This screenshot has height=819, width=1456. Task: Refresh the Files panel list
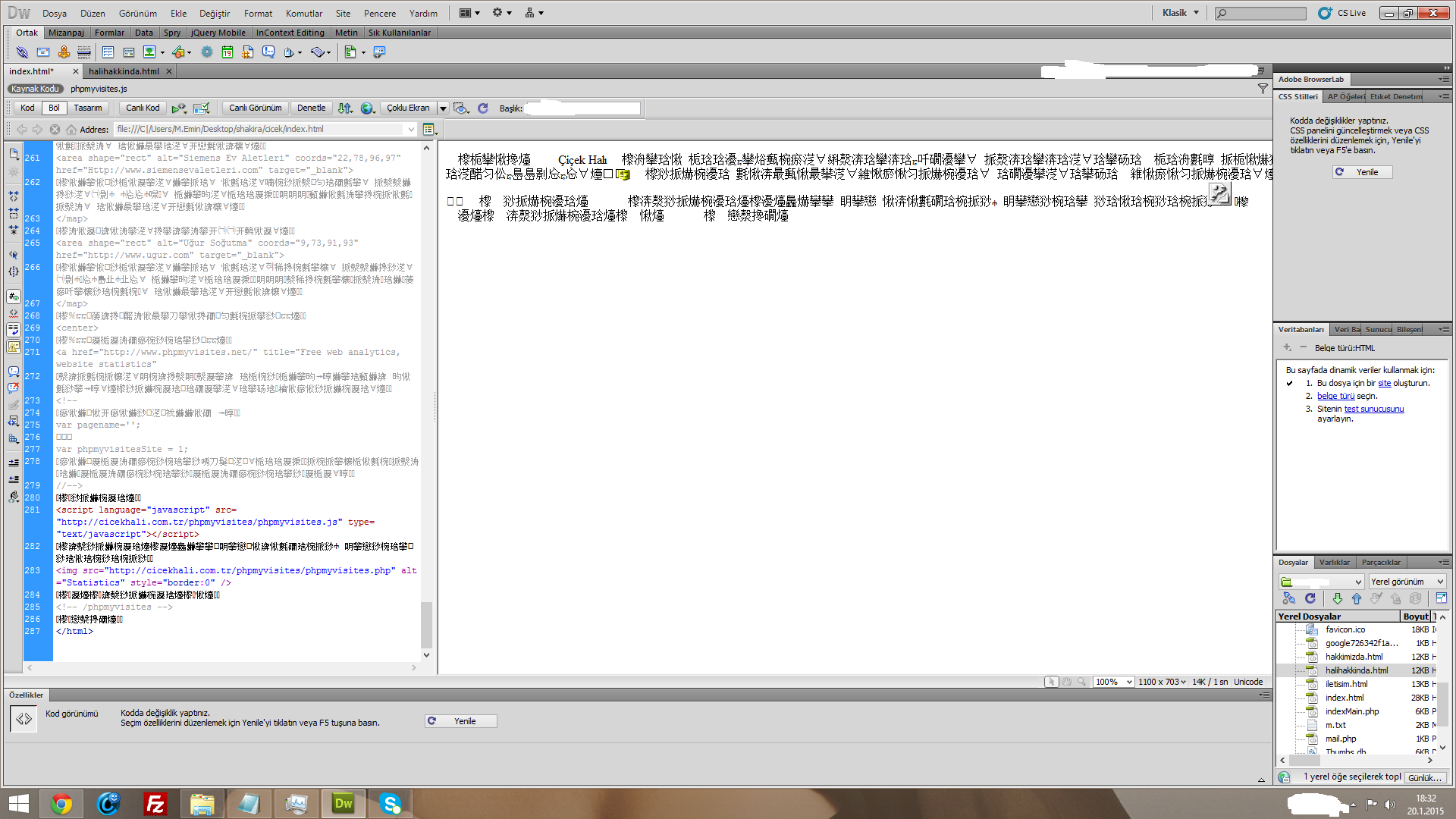click(1310, 598)
